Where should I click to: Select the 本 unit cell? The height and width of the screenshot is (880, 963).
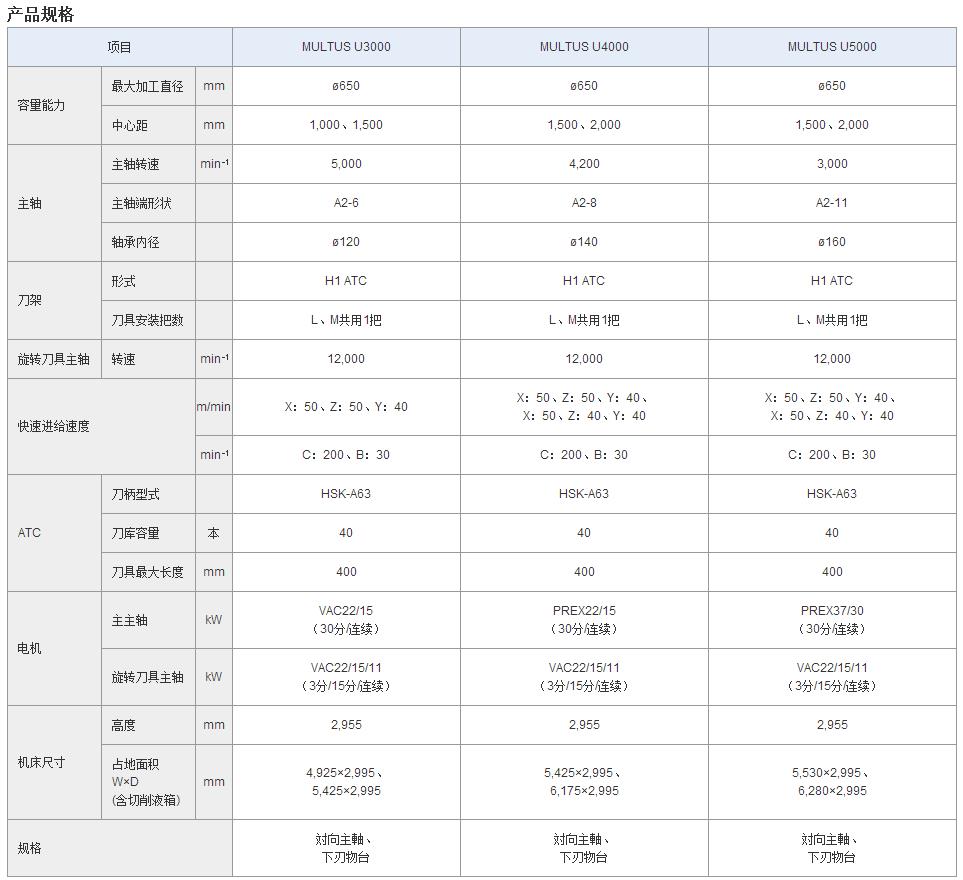pos(214,533)
